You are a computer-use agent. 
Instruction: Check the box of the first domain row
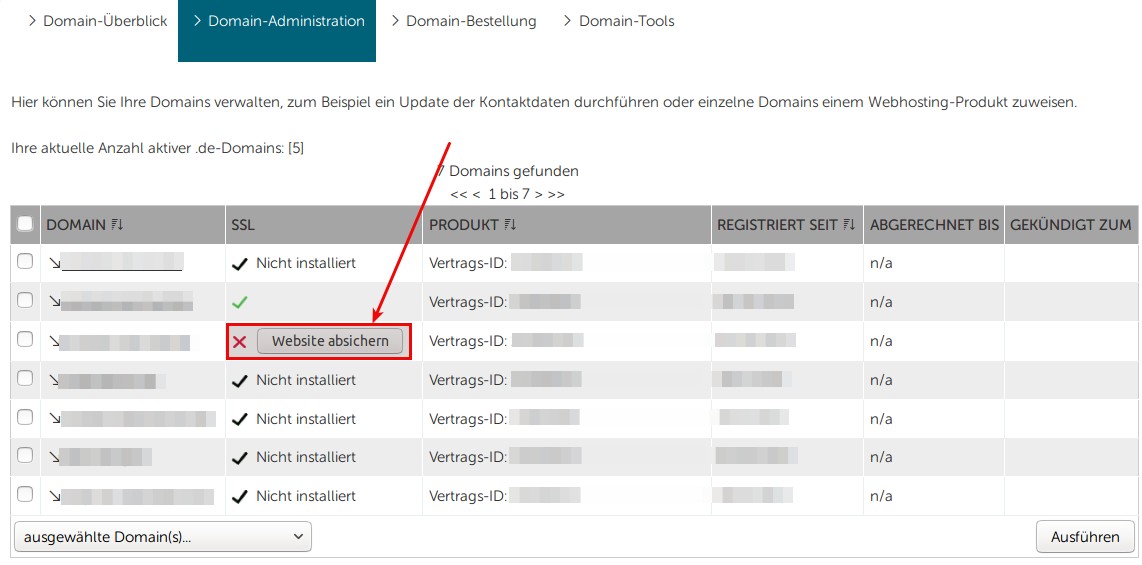[25, 261]
